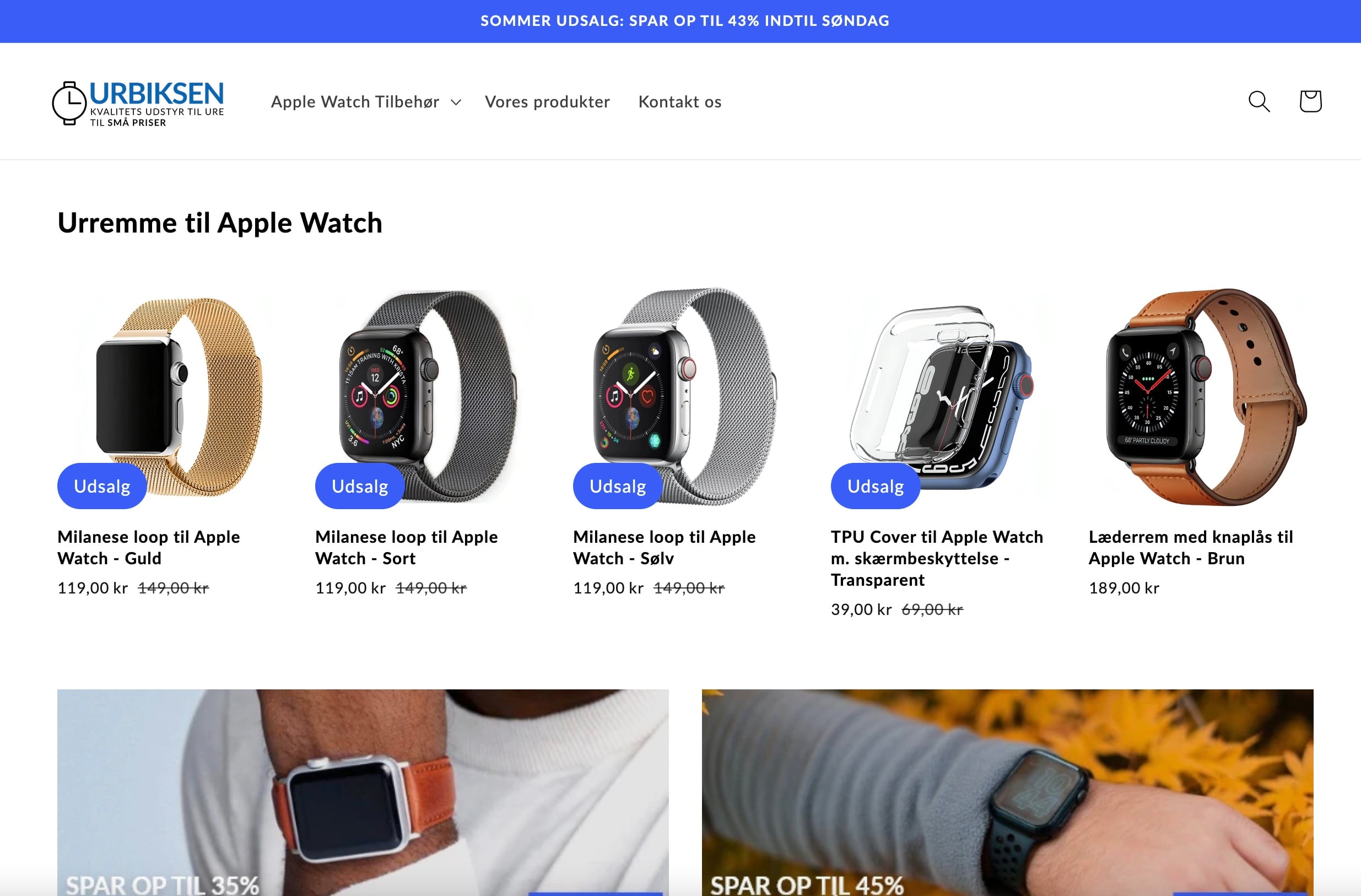
Task: Click the Urbiksen watch logo
Action: (x=138, y=102)
